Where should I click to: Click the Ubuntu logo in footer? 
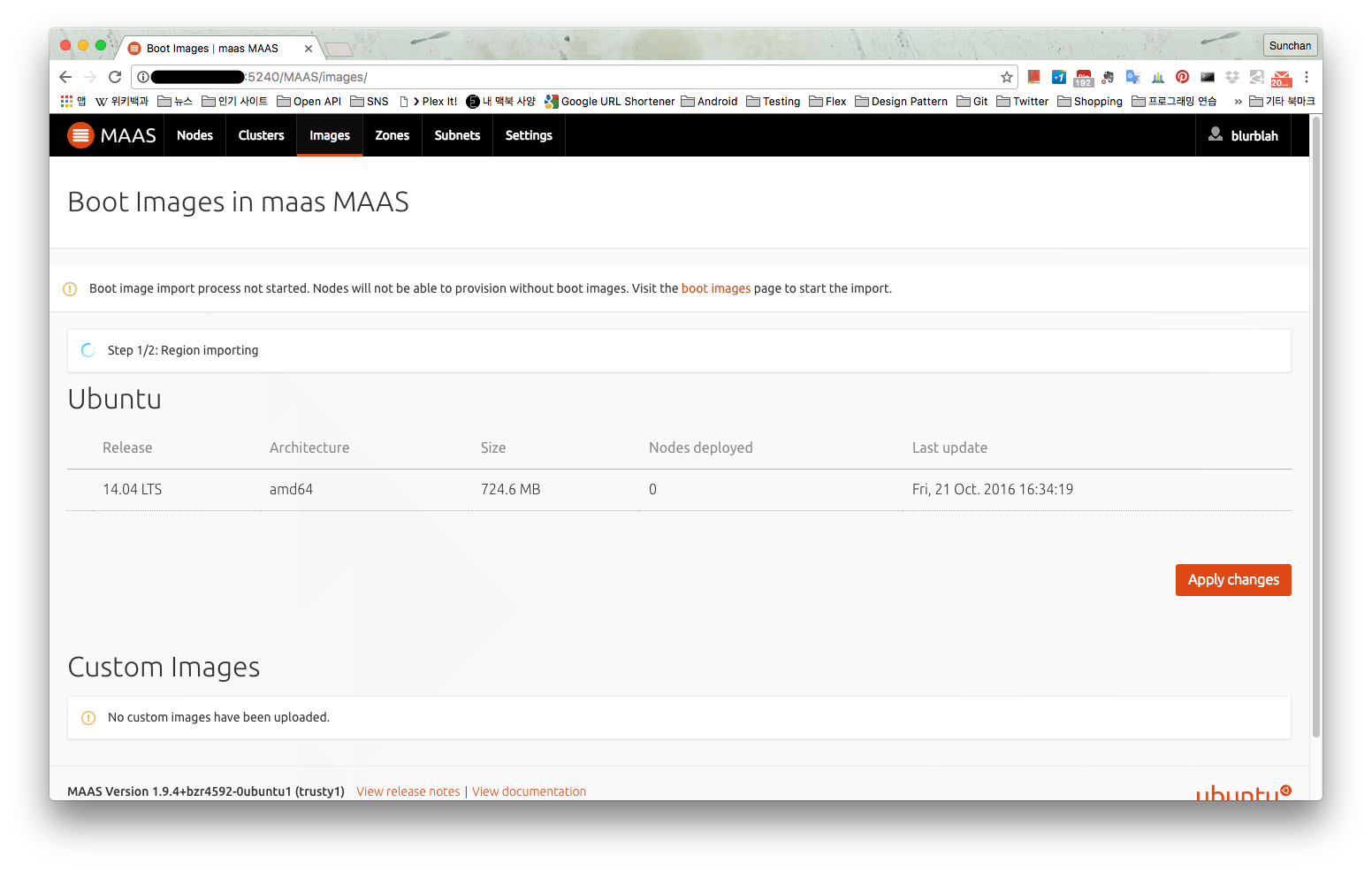click(1243, 792)
